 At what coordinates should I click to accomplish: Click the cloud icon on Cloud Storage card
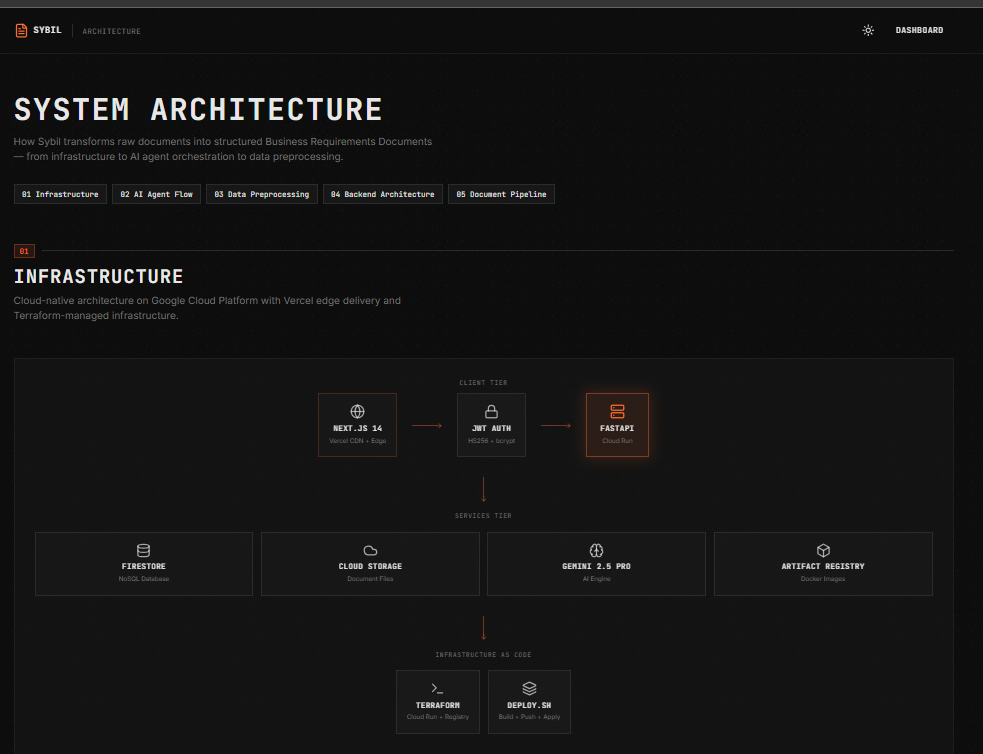(x=370, y=550)
